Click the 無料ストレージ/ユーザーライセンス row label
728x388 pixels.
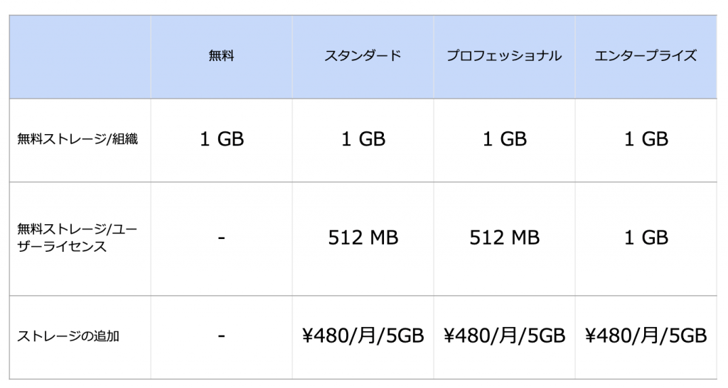point(77,238)
